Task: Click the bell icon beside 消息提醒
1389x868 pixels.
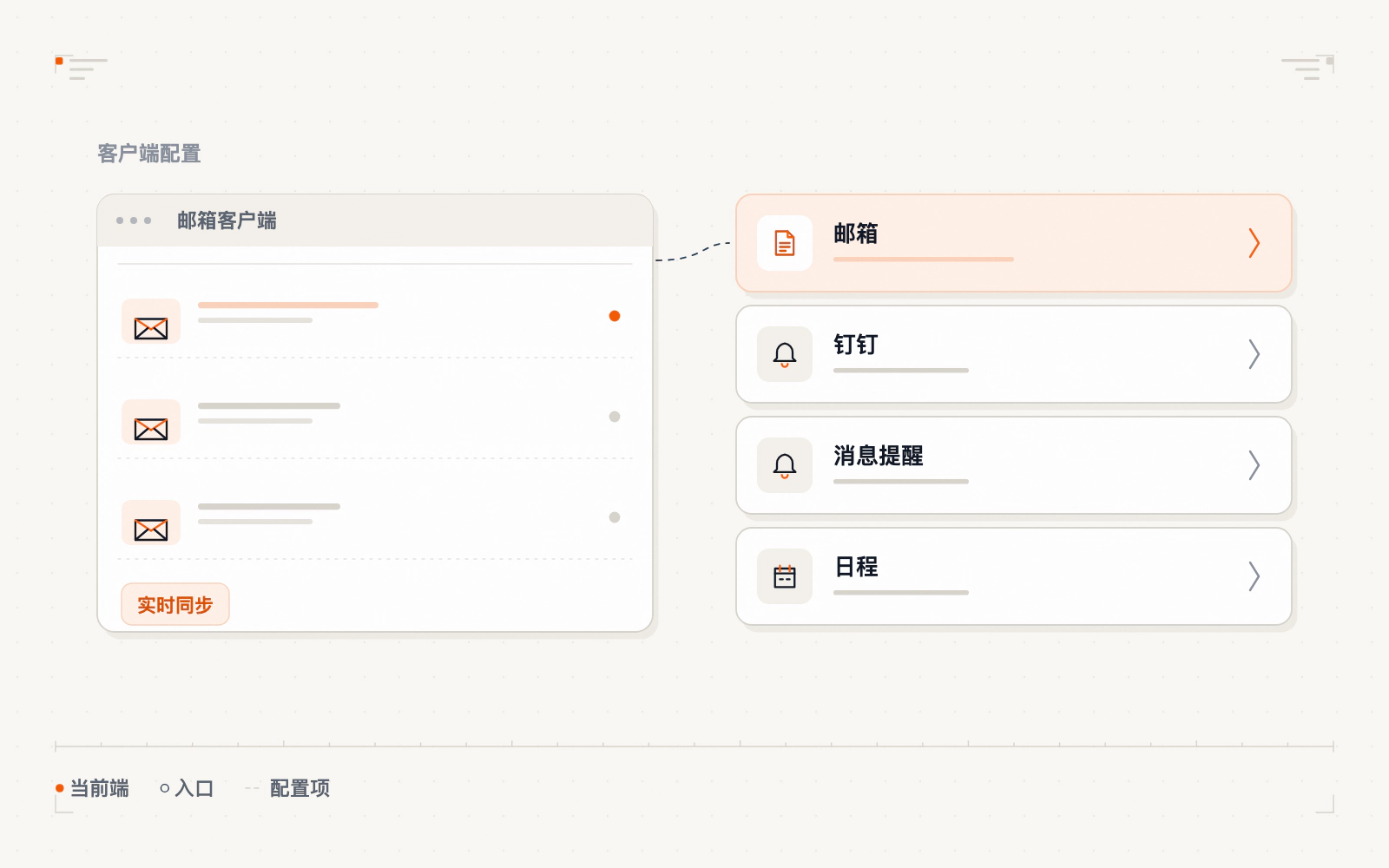Action: pos(785,465)
